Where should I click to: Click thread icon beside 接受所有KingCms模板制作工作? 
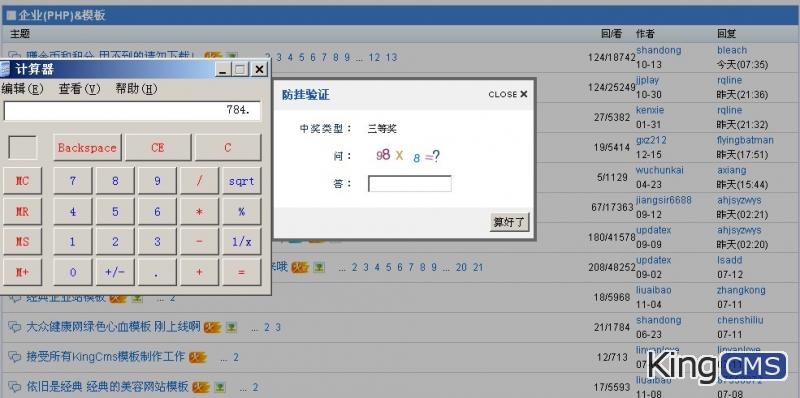[x=15, y=357]
